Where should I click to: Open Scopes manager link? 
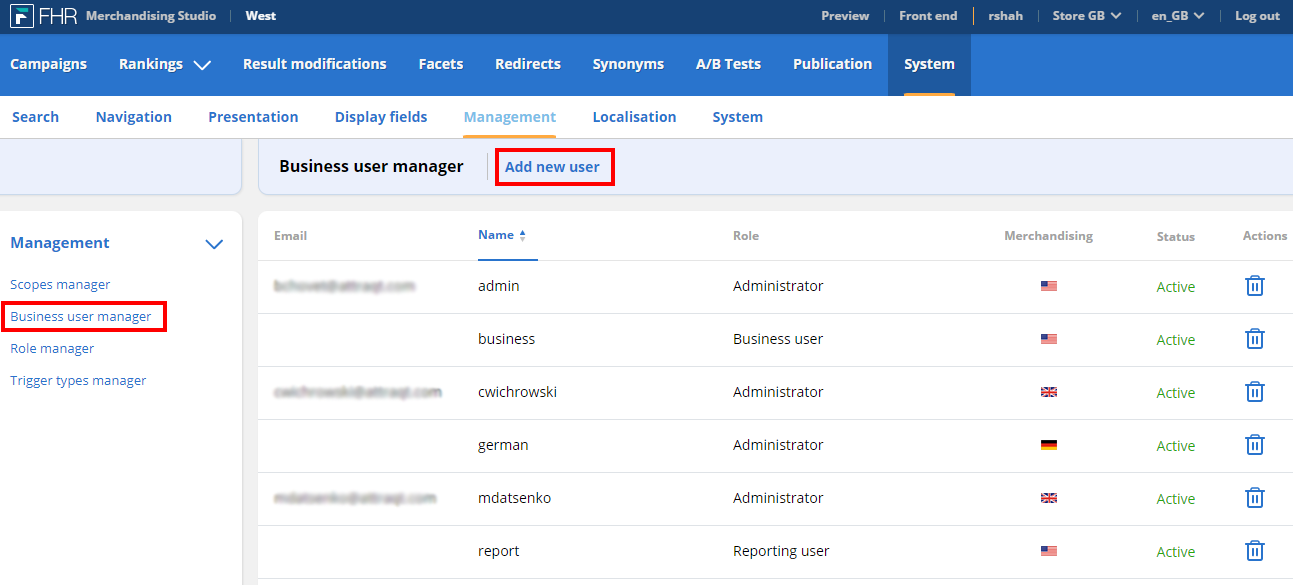[60, 285]
